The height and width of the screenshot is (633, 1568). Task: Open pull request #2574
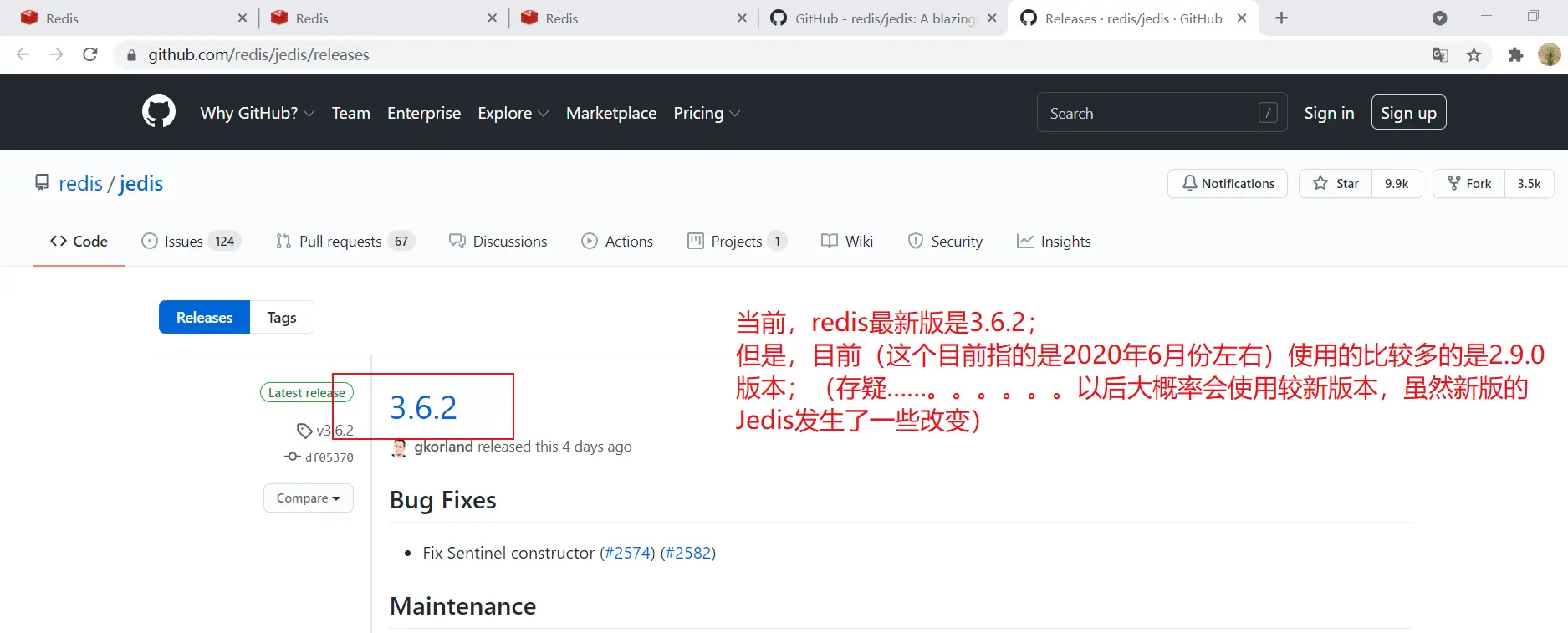627,553
